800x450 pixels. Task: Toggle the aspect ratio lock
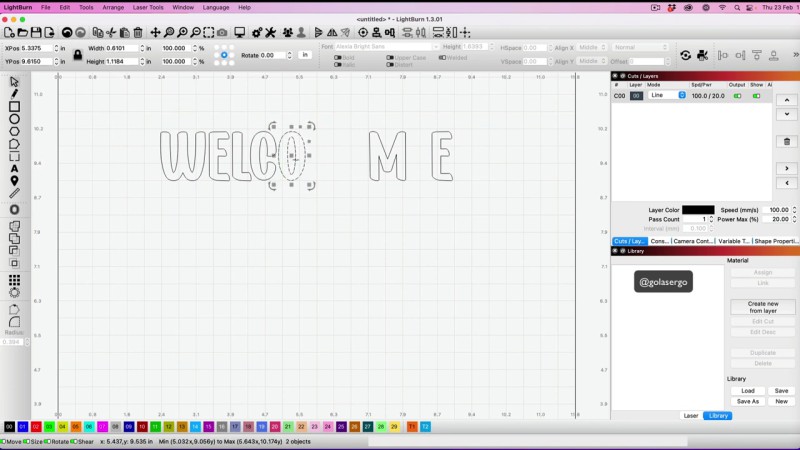pos(77,54)
